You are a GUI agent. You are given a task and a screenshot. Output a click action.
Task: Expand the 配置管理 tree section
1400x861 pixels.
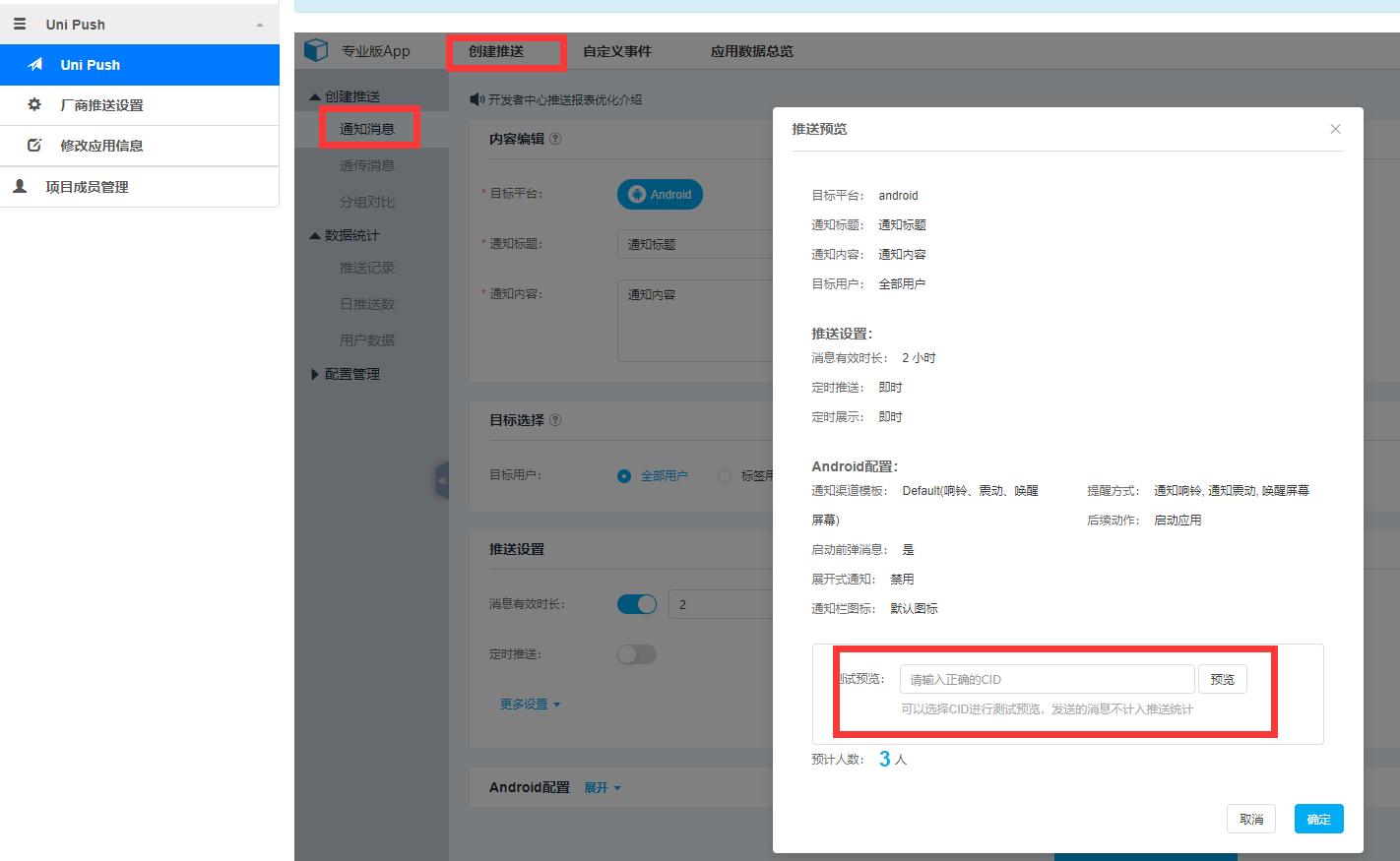pyautogui.click(x=315, y=374)
